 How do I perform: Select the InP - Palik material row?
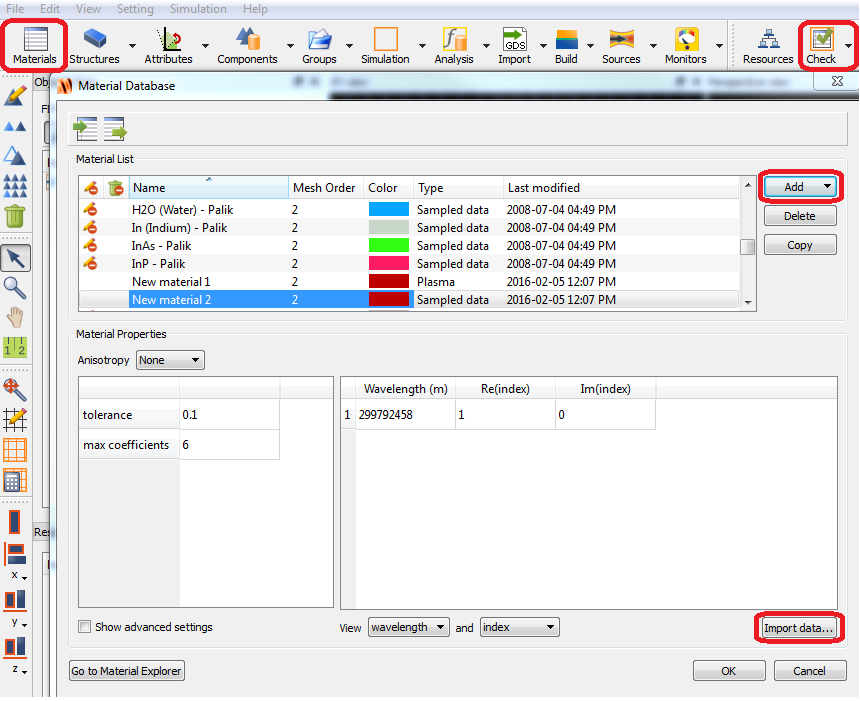coord(158,264)
